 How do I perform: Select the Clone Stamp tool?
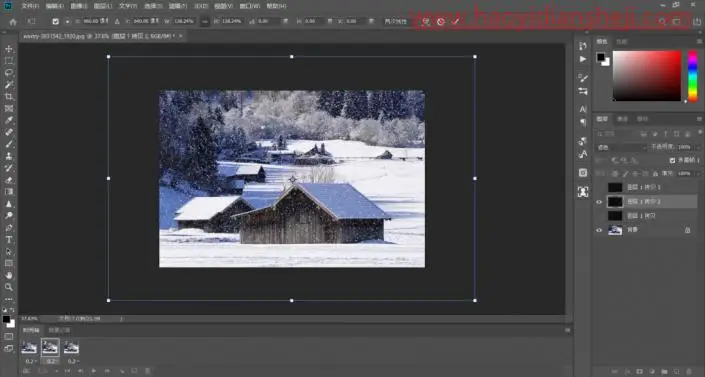point(9,156)
